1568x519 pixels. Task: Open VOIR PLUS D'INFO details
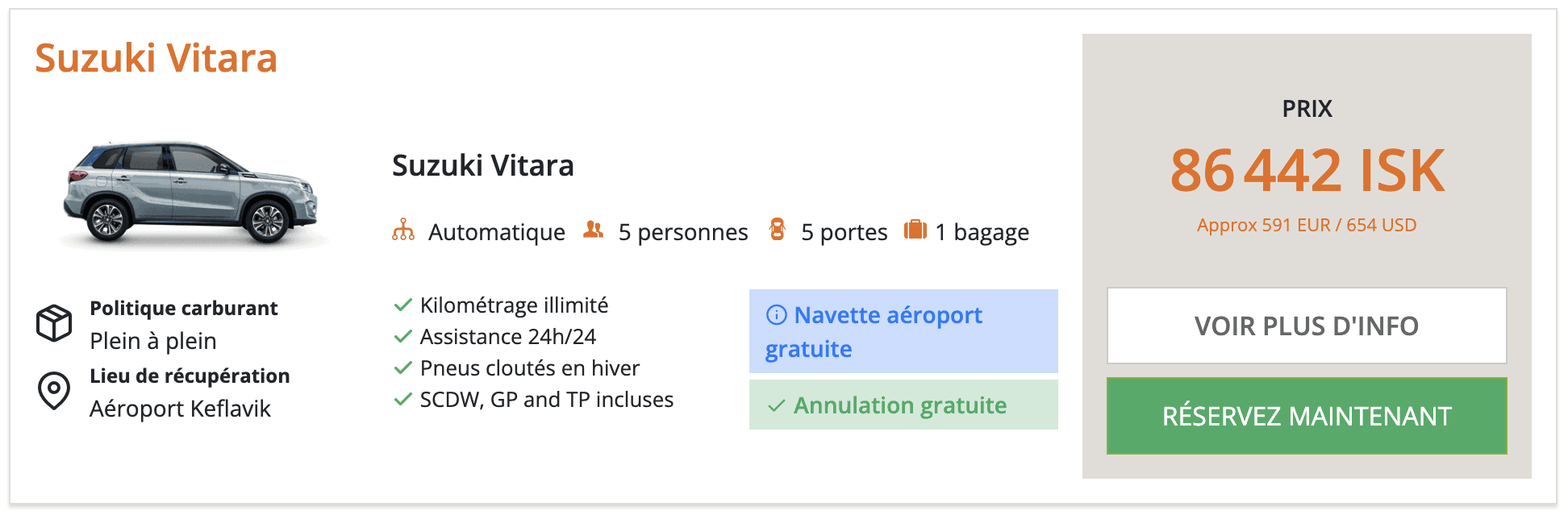(x=1307, y=326)
